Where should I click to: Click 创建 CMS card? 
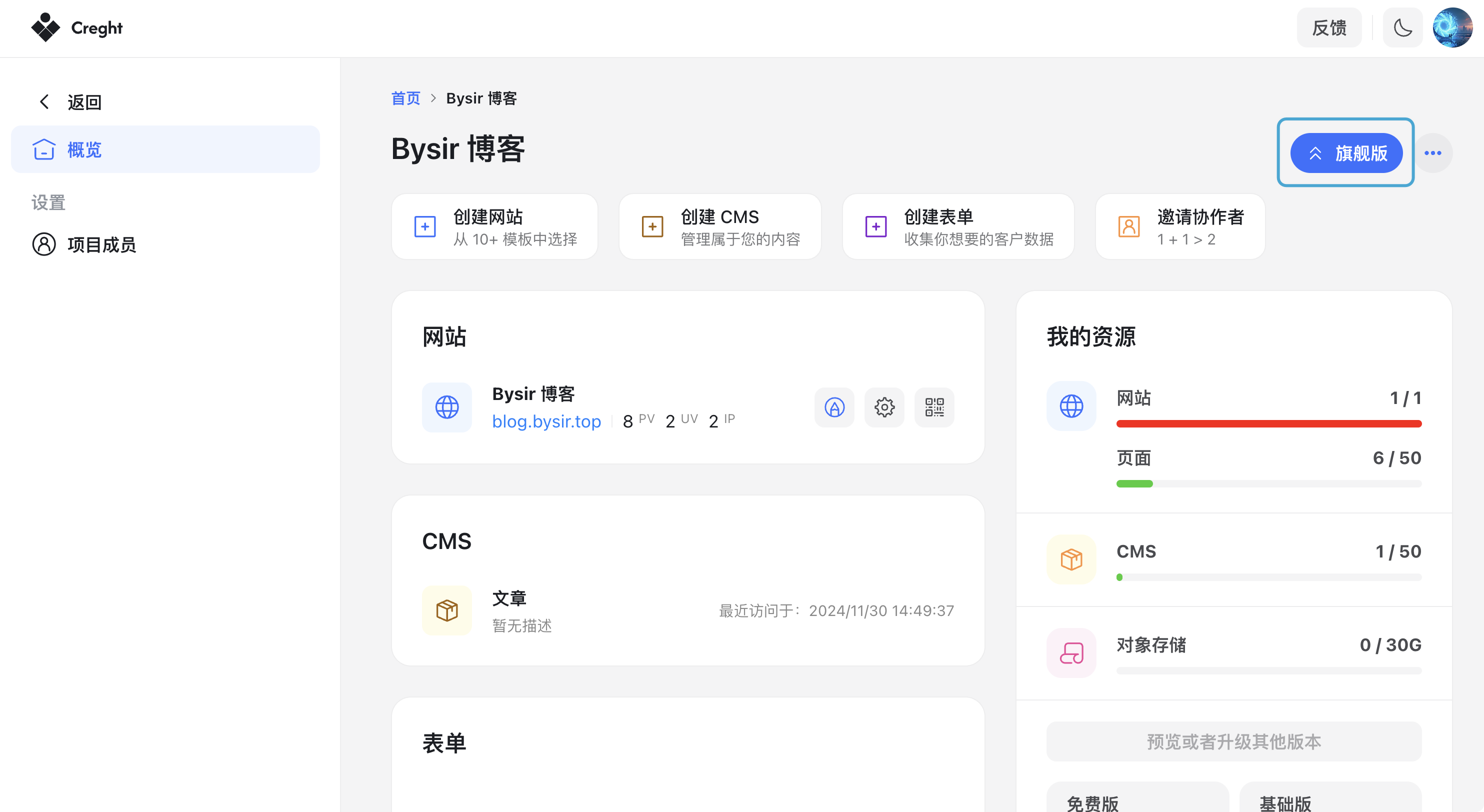(720, 227)
